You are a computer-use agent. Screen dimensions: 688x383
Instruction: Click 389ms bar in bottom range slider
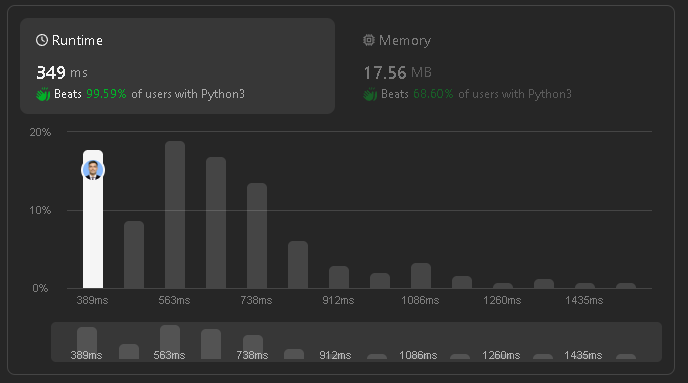[87, 343]
